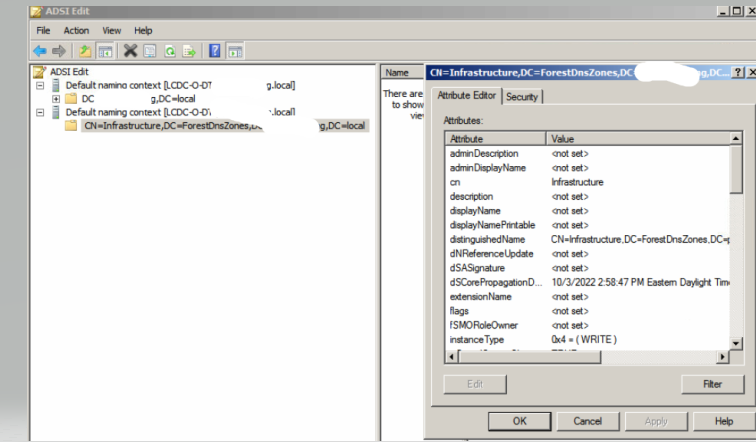Screen dimensions: 756x442
Task: Select the description attribute row
Action: click(x=587, y=196)
